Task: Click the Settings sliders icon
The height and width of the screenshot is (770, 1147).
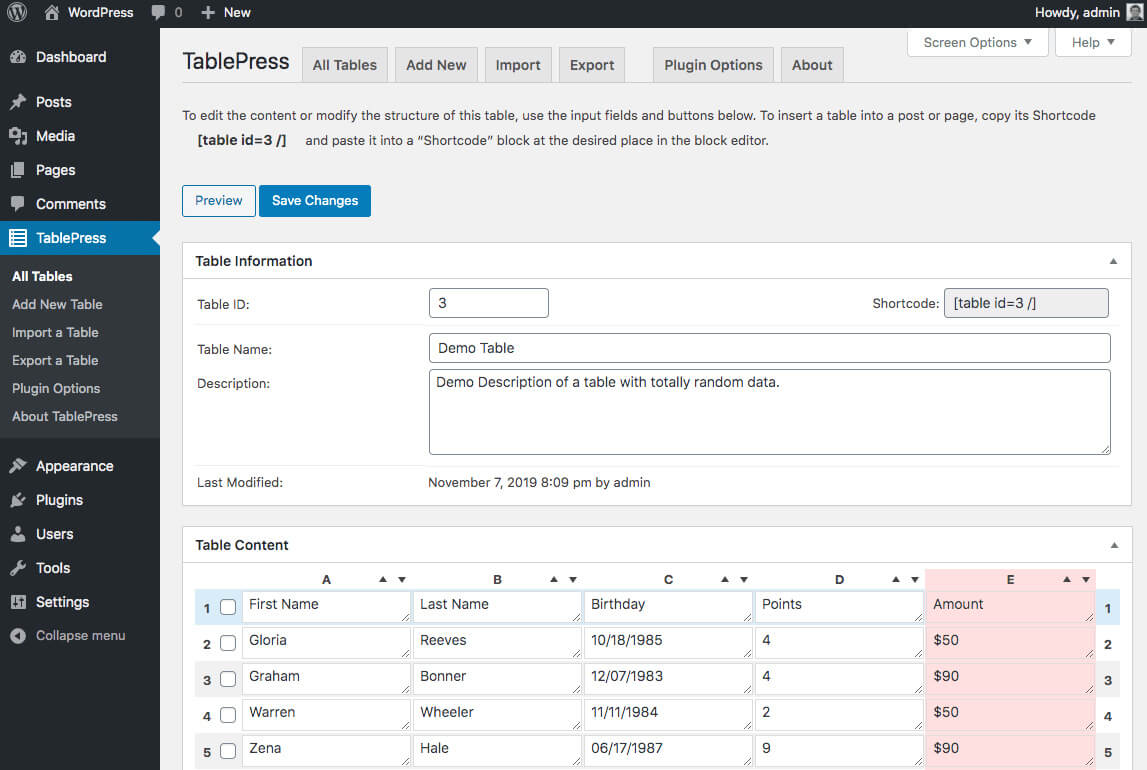Action: (18, 602)
